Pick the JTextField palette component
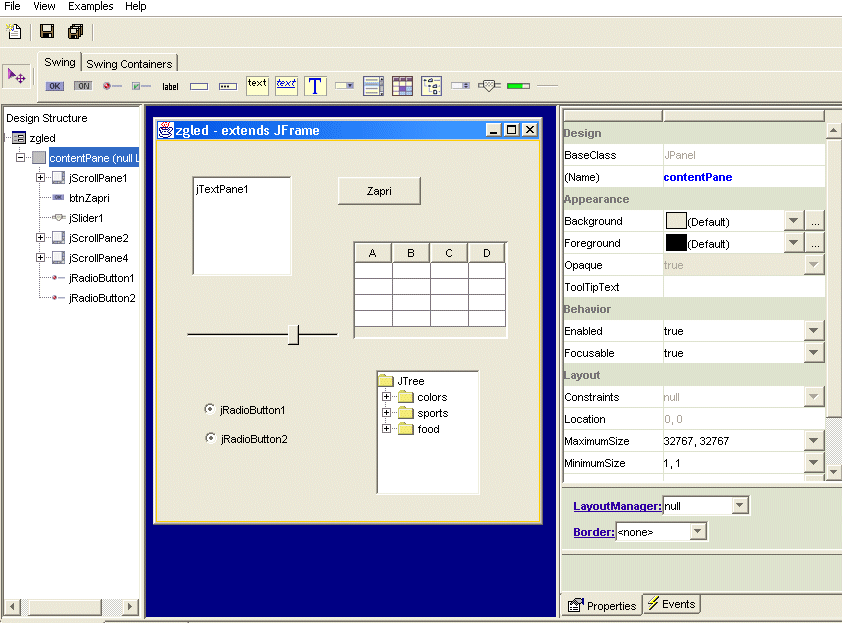The image size is (842, 623). tap(199, 86)
